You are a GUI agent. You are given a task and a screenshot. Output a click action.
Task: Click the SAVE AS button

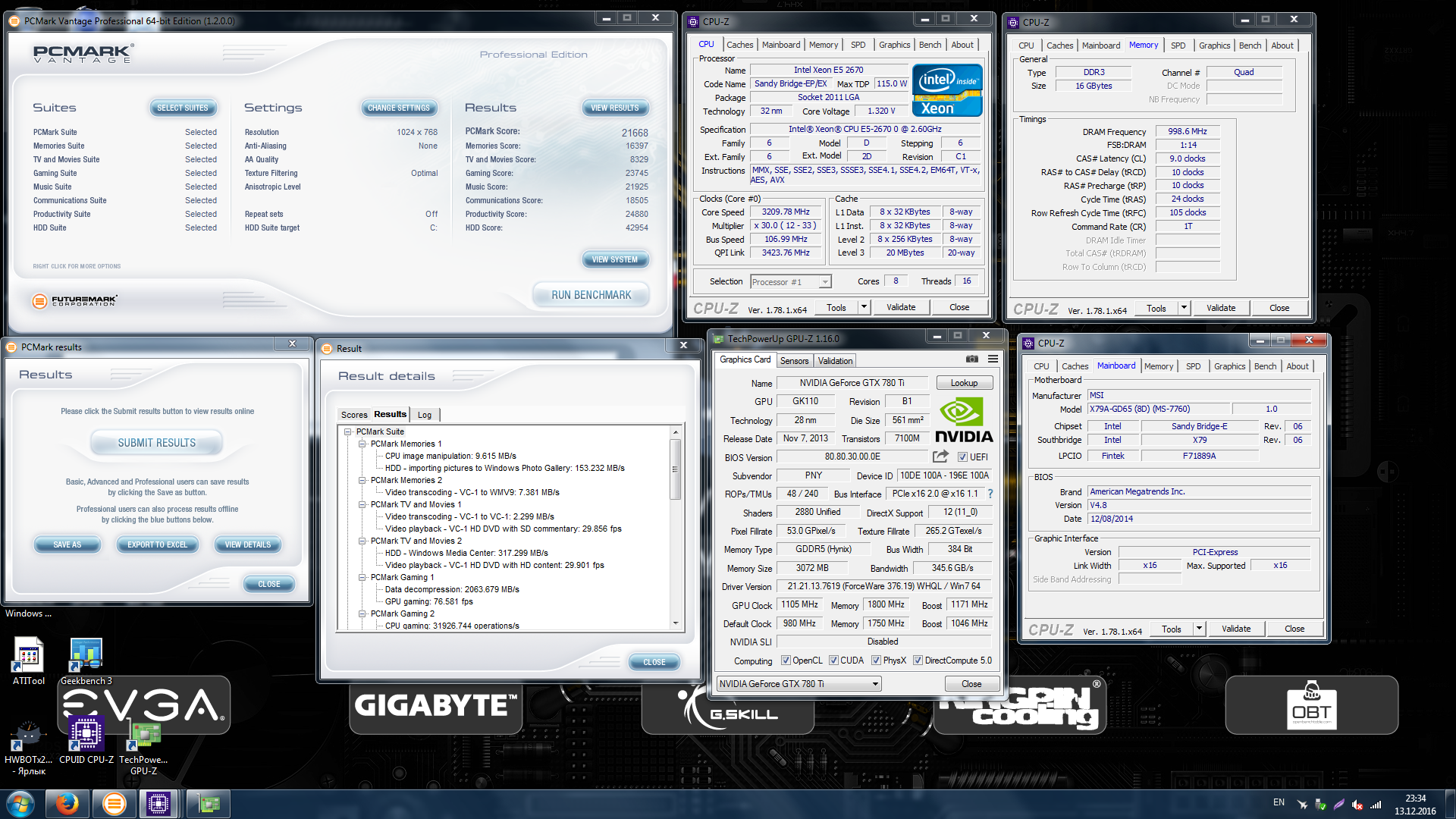tap(67, 544)
